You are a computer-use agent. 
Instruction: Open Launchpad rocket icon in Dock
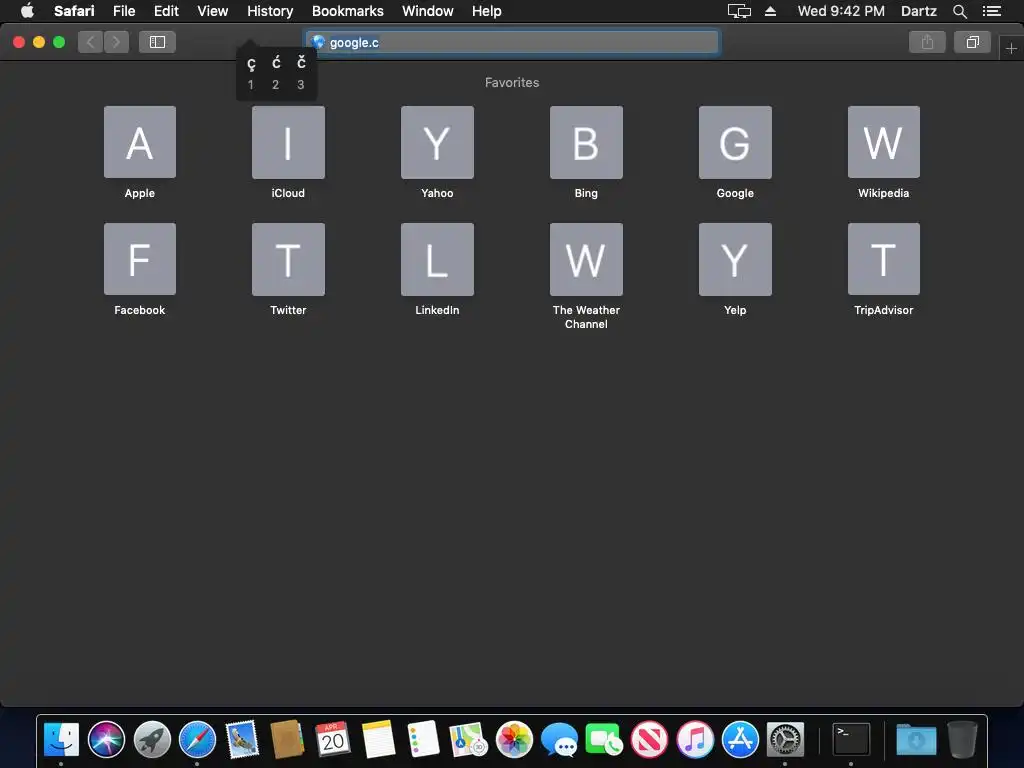[x=152, y=740]
